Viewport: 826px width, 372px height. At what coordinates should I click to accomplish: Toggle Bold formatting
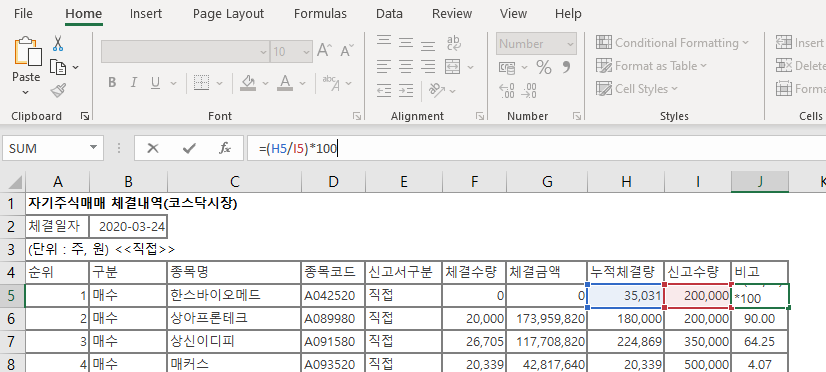(112, 83)
